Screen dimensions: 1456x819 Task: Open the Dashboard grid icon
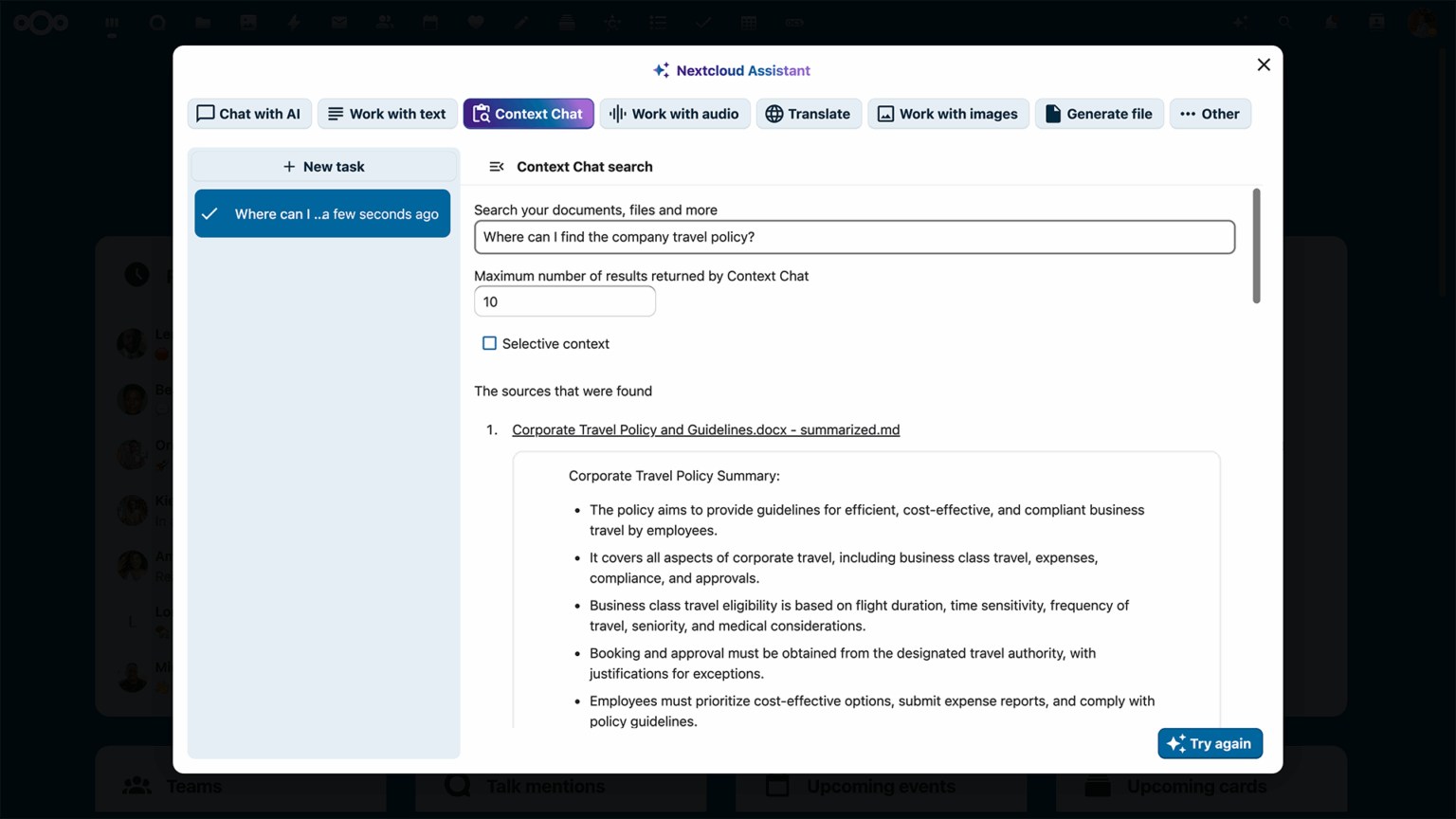coord(111,22)
